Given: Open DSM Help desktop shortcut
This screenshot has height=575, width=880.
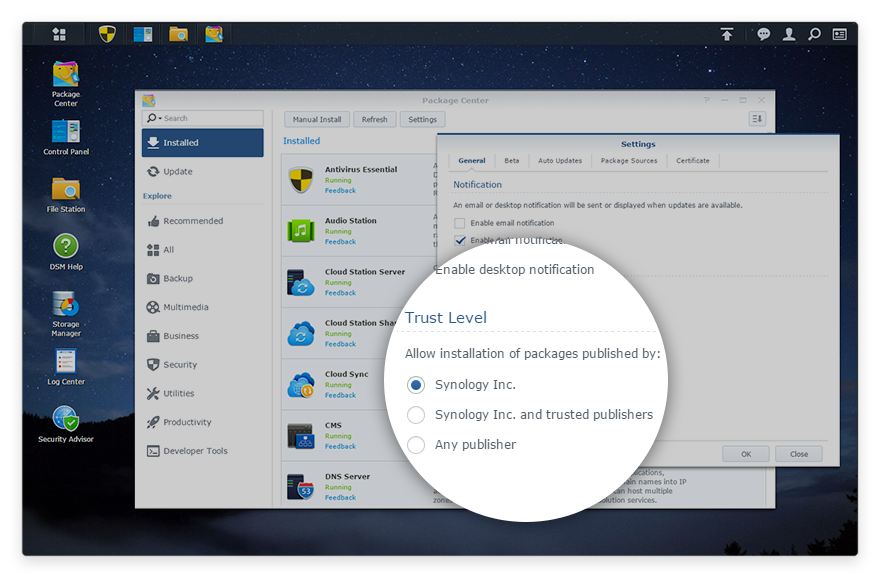Looking at the screenshot, I should (66, 252).
